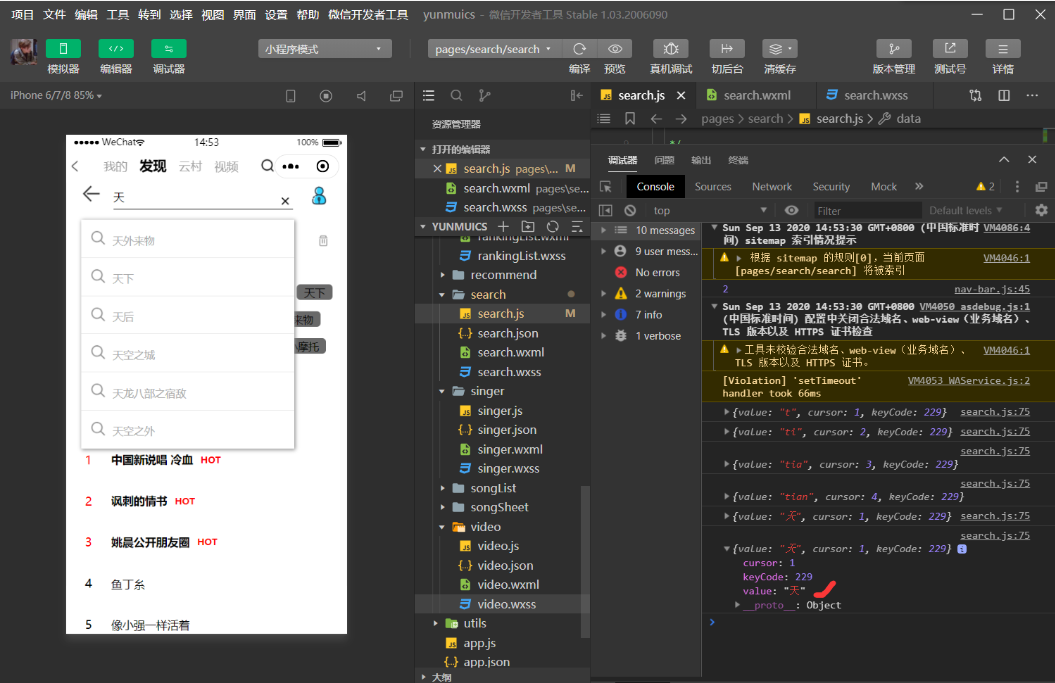Screen dimensions: 1055x683
Task: Select the 天外来物 search suggestion
Action: point(188,240)
